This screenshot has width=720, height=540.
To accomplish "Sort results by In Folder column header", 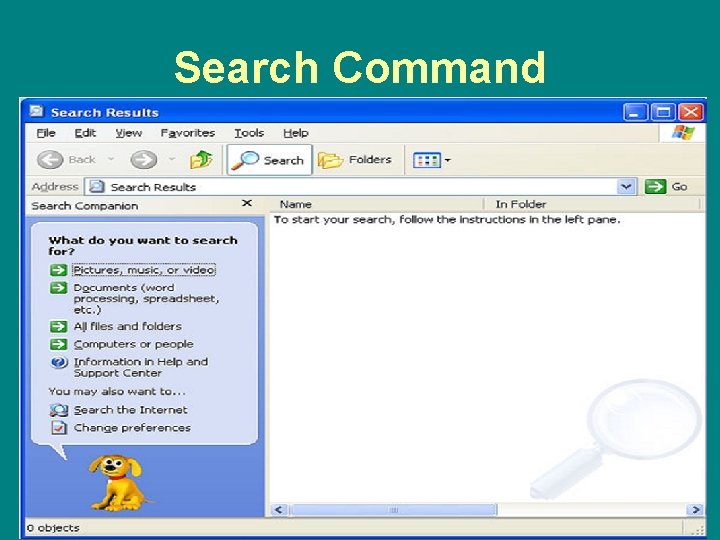I will [x=592, y=204].
